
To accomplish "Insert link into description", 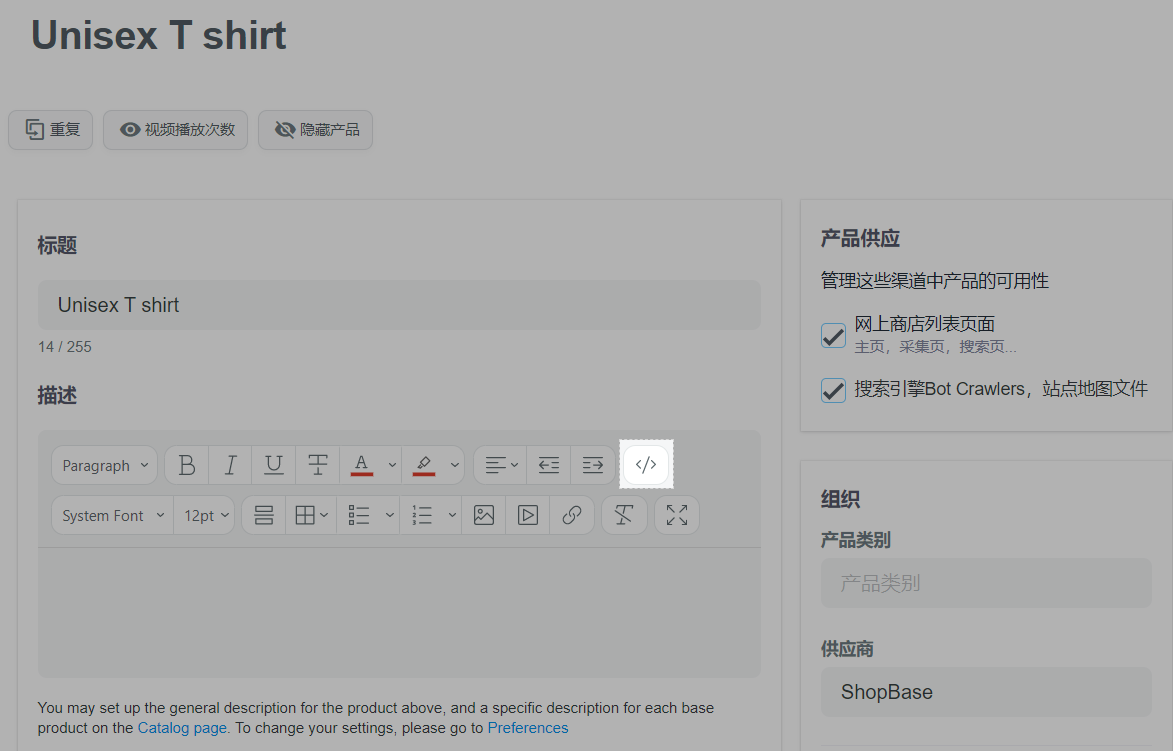I will click(x=572, y=515).
